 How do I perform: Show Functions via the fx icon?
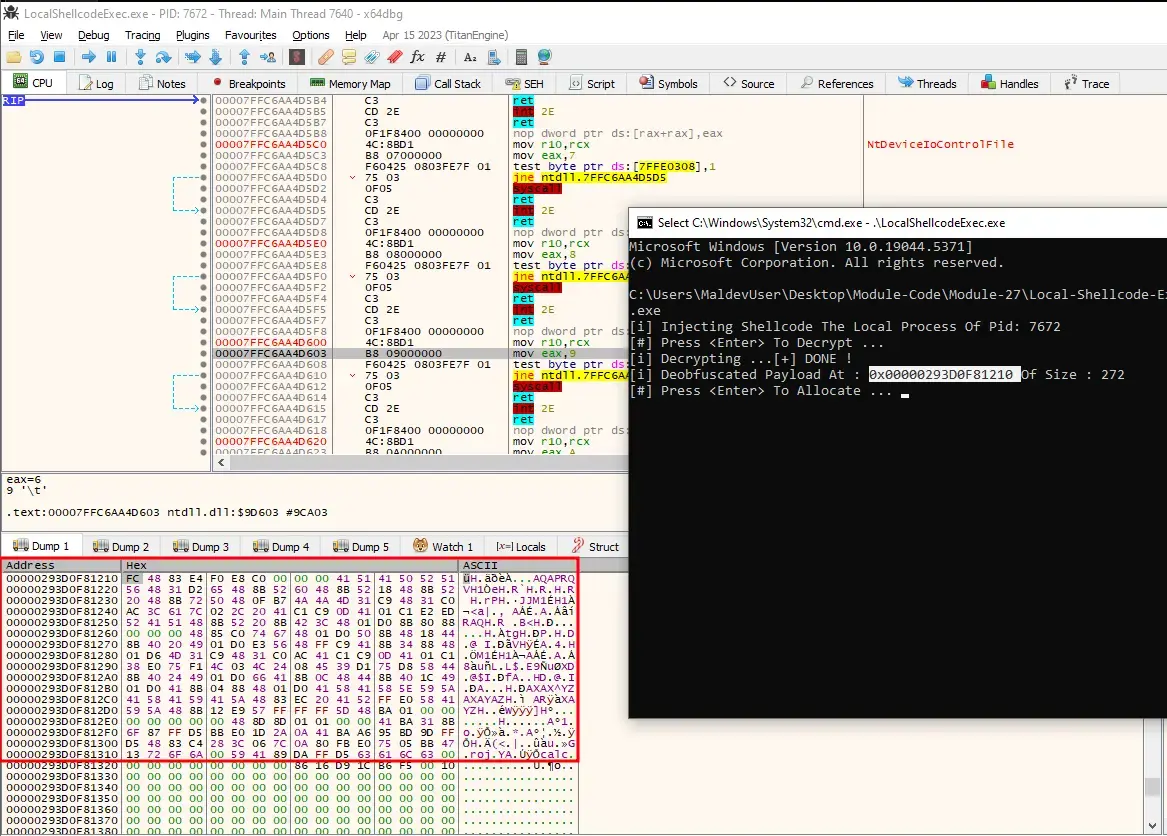point(418,57)
